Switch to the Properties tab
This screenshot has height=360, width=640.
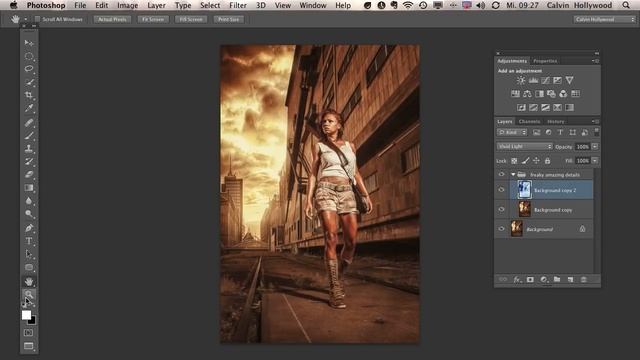(x=545, y=61)
